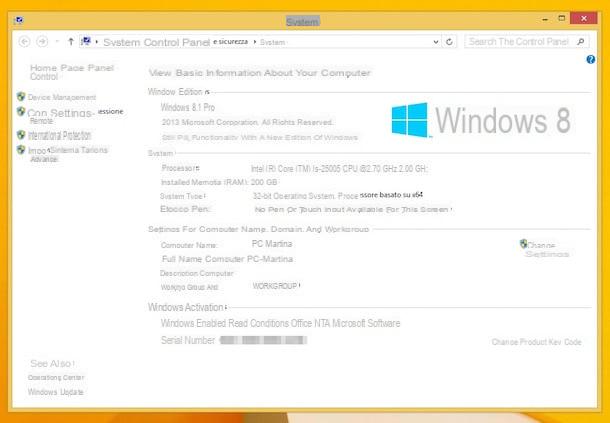The height and width of the screenshot is (423, 610).
Task: Expand the address bar history dropdown
Action: [x=436, y=42]
